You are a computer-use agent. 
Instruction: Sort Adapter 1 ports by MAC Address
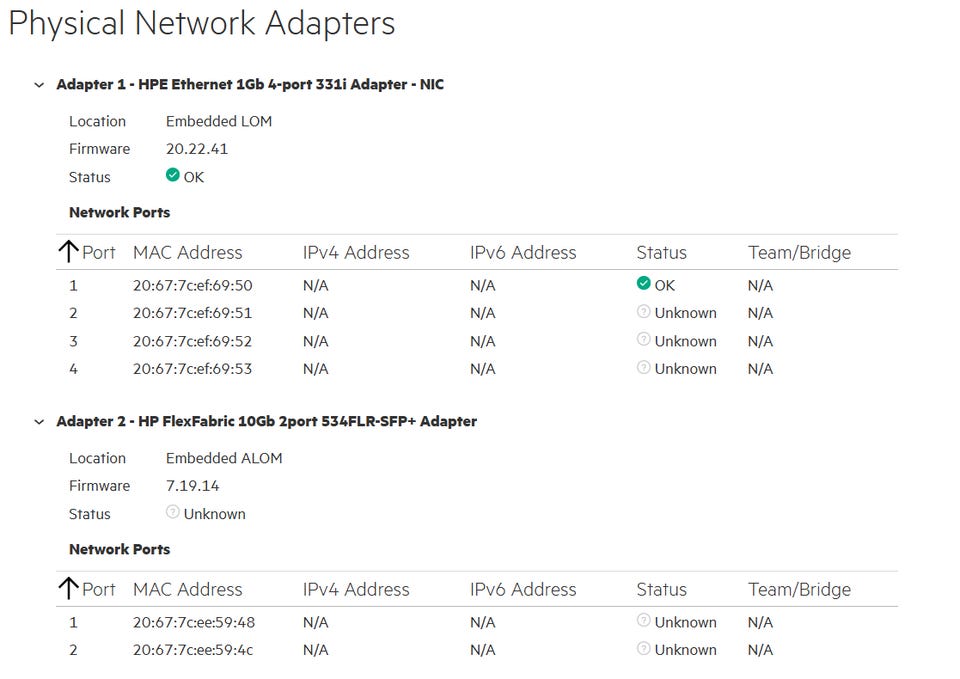tap(187, 252)
